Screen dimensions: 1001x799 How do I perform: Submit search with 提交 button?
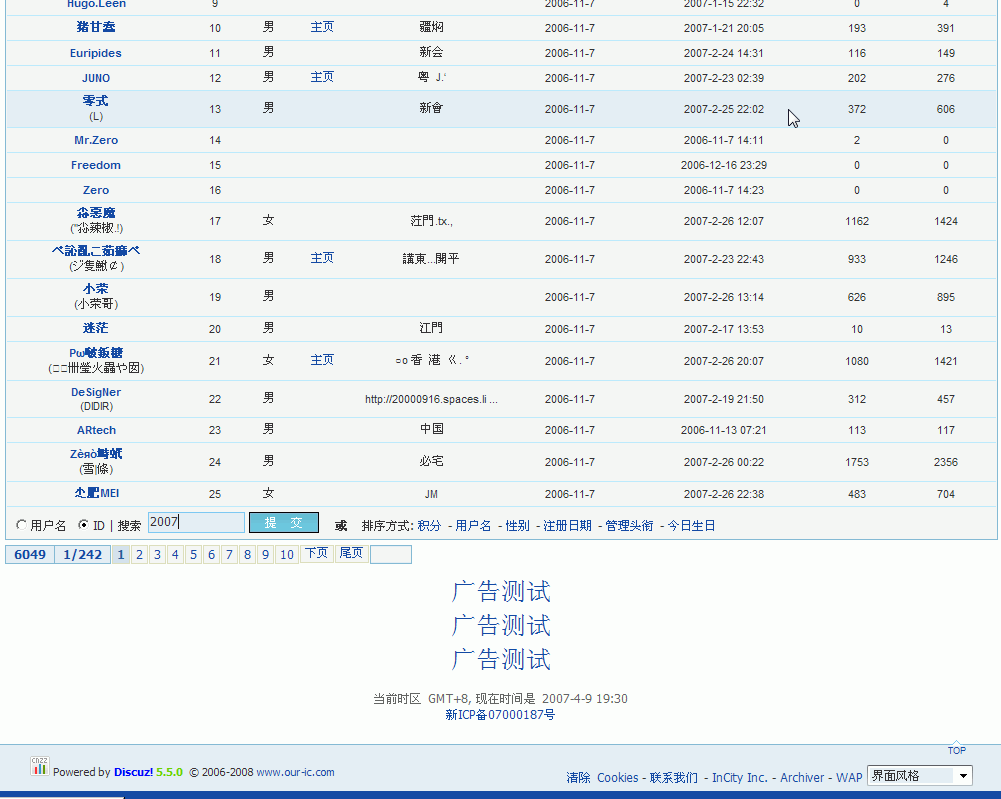[x=283, y=523]
